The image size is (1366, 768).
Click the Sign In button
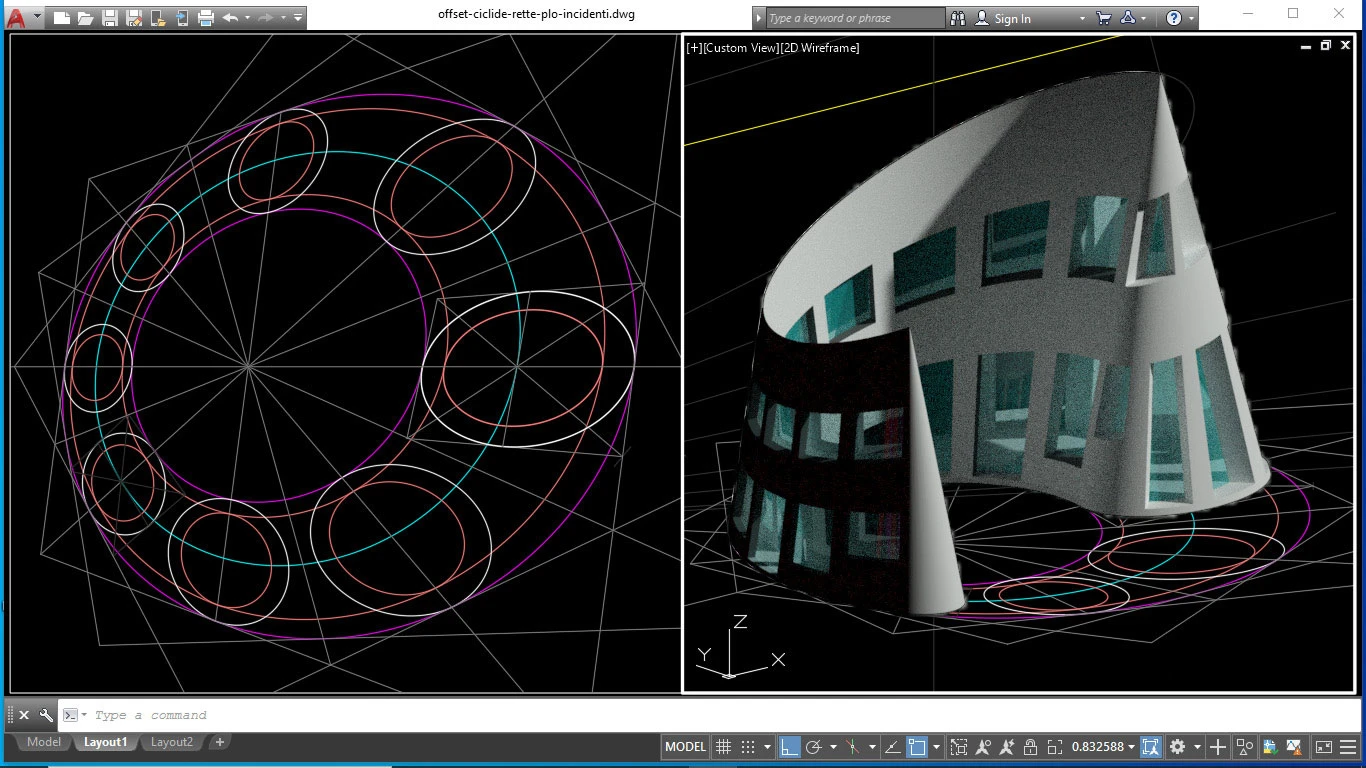[1012, 18]
